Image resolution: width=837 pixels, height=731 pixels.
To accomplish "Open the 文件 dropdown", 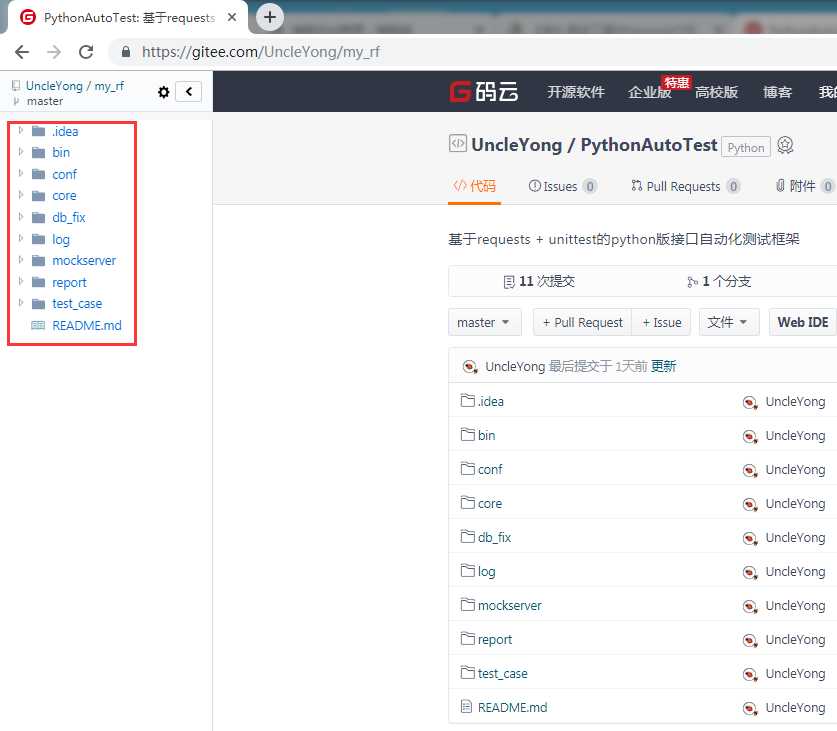I will click(729, 322).
